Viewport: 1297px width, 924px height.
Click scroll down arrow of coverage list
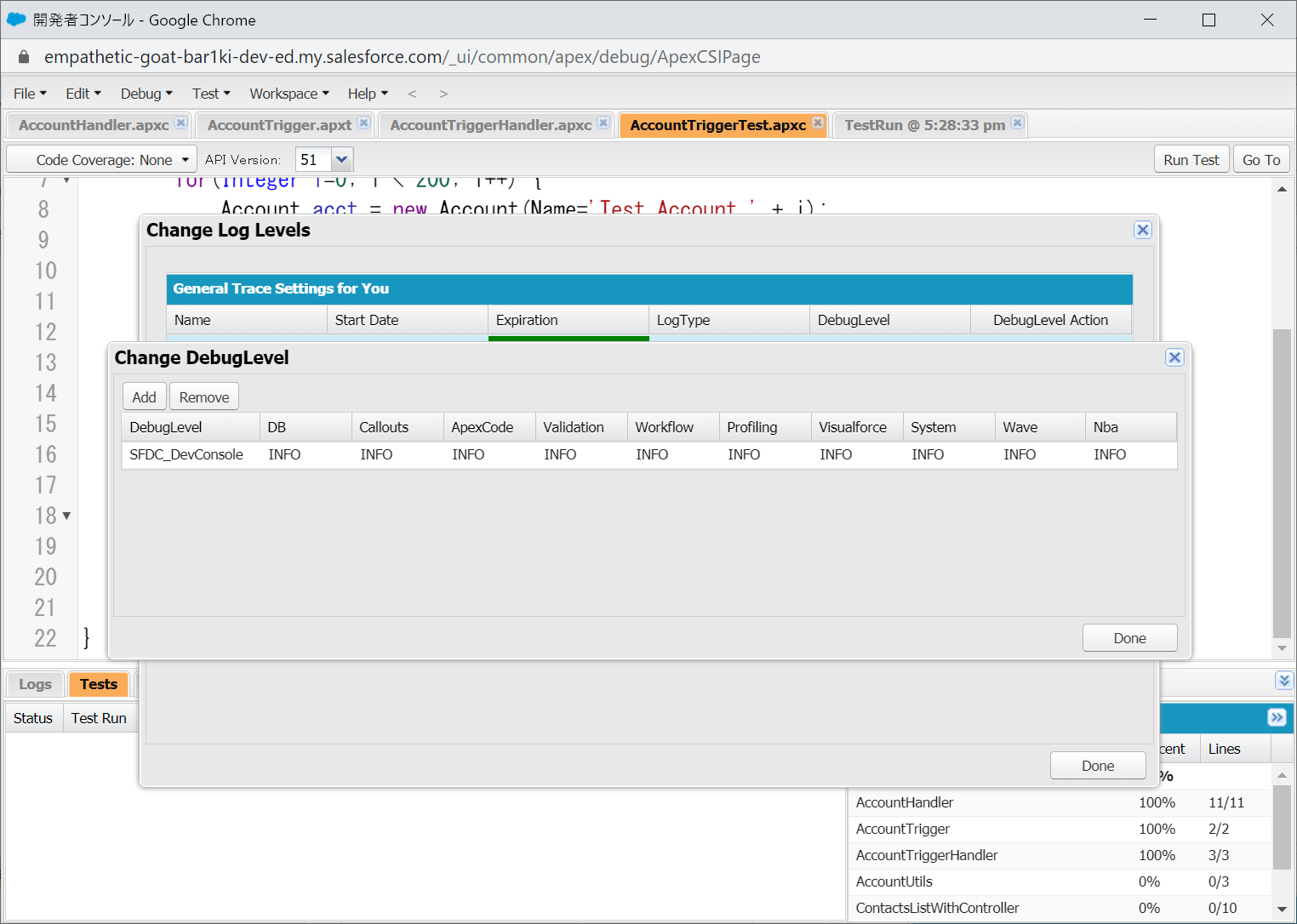pyautogui.click(x=1282, y=910)
